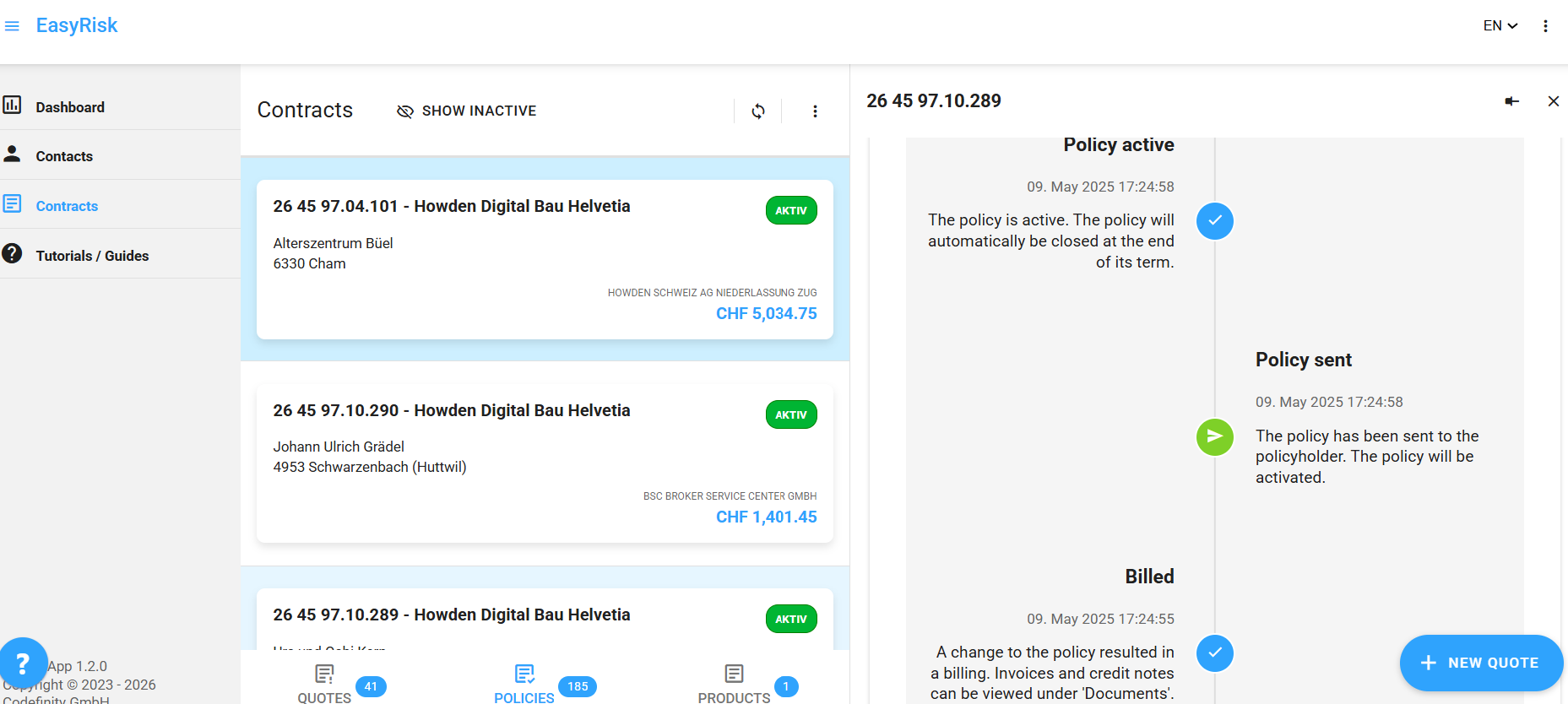Click broker BSC BROKER SERVICE CENTER GMBH
Viewport: 1568px width, 704px height.
point(730,496)
